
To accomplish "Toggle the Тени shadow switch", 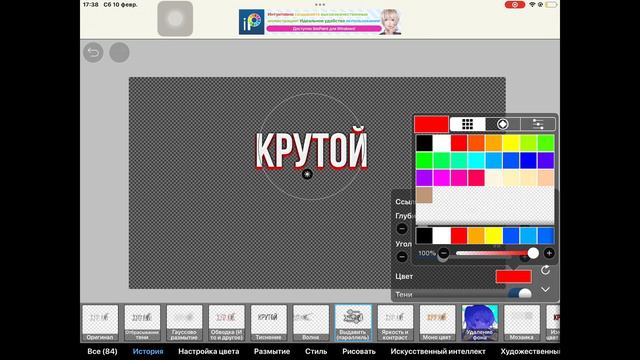I will [x=520, y=293].
